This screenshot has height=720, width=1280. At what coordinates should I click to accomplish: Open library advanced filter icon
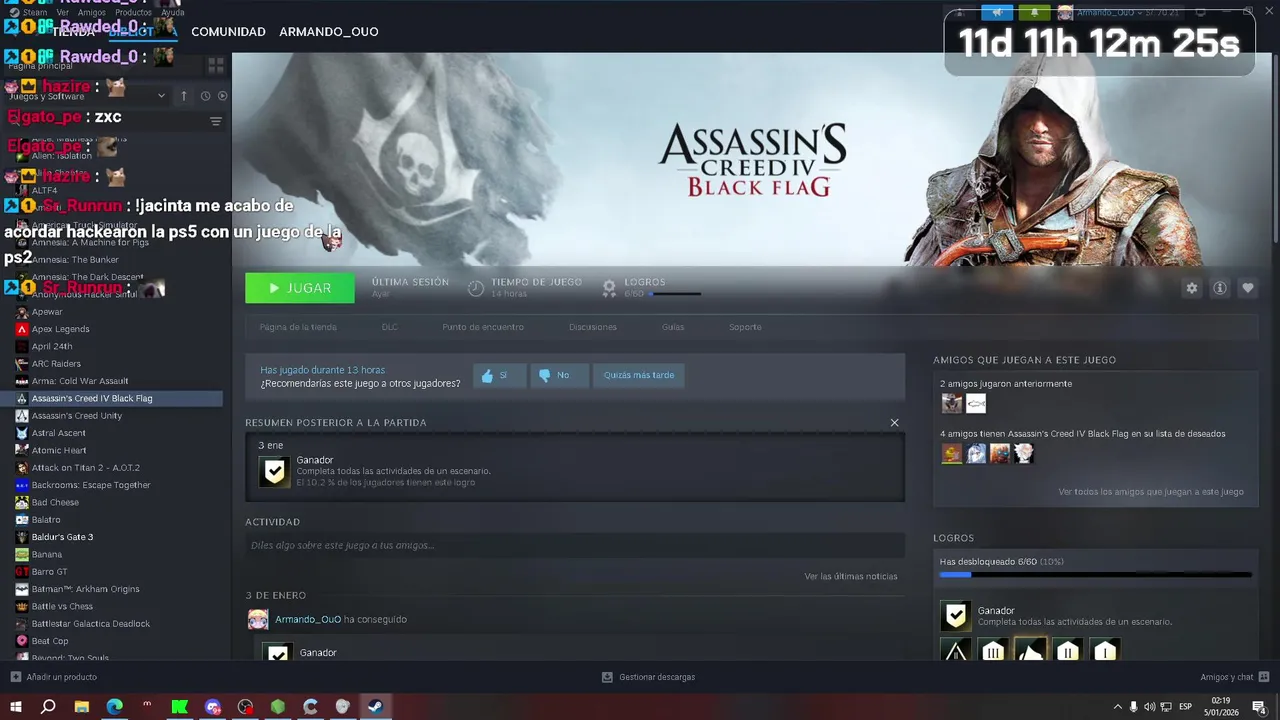216,121
